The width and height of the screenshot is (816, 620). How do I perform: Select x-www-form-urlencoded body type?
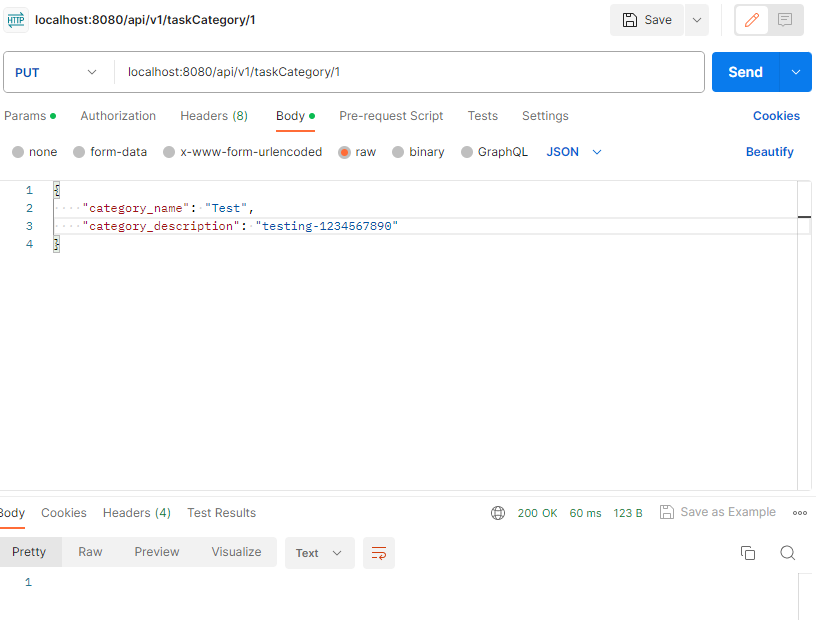pyautogui.click(x=243, y=151)
